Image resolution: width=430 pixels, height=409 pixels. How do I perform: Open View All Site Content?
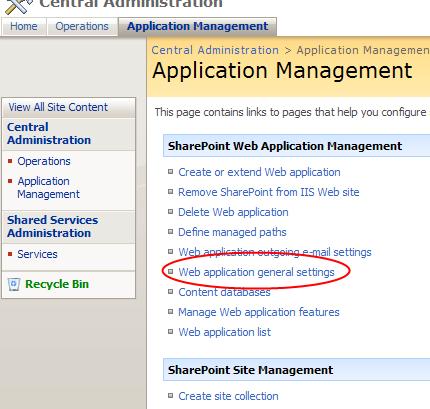coord(58,107)
